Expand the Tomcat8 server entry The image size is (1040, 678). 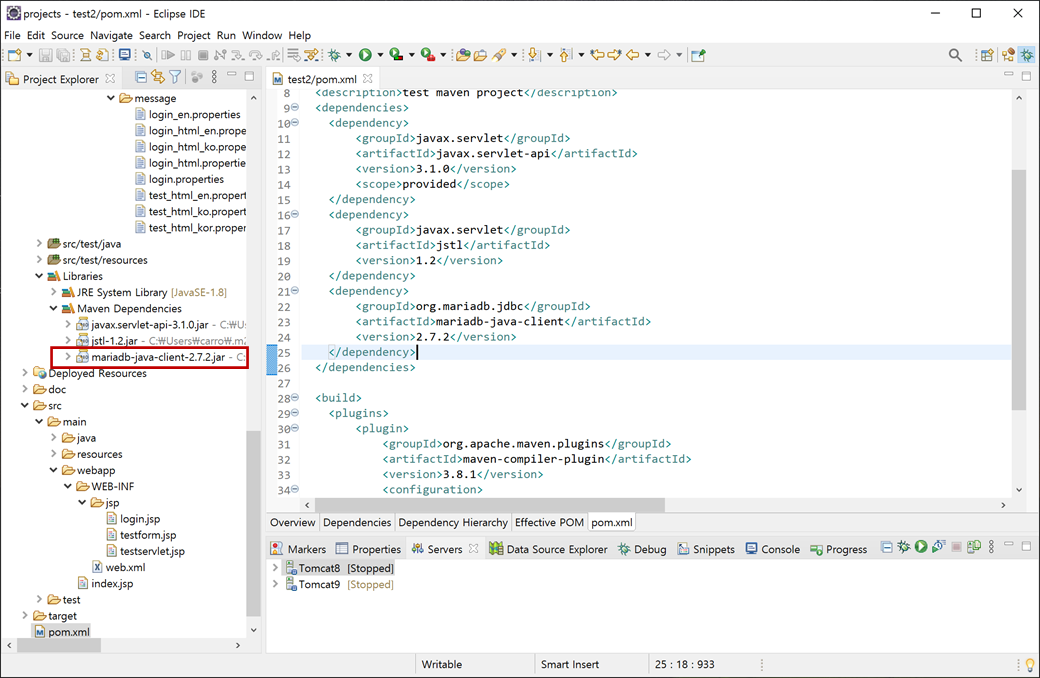[275, 568]
